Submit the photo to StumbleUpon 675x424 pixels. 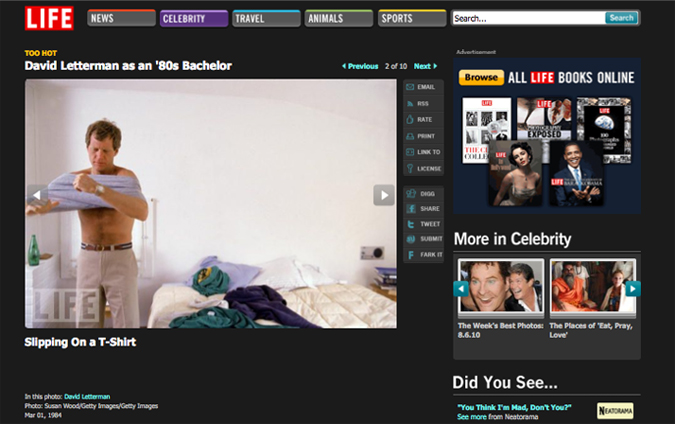[x=410, y=239]
